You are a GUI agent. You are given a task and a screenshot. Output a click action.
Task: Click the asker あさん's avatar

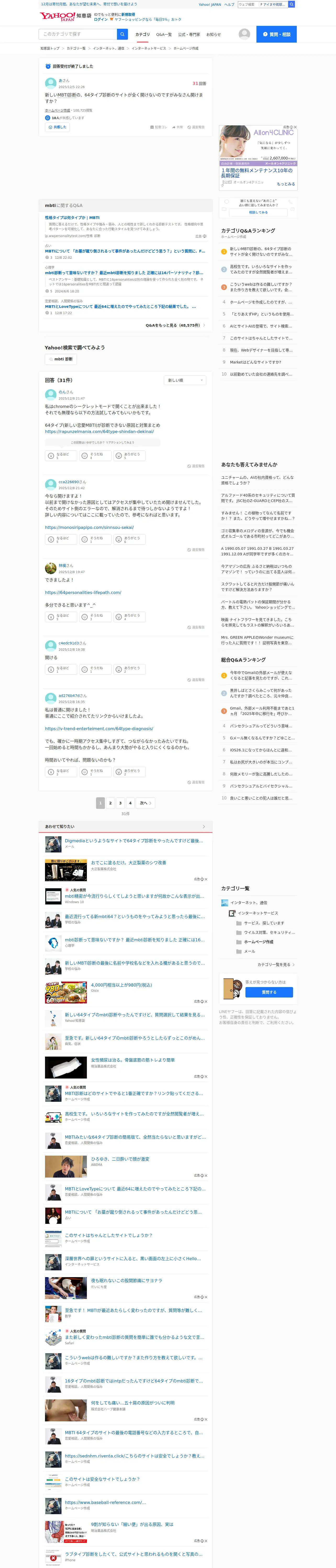pyautogui.click(x=51, y=83)
